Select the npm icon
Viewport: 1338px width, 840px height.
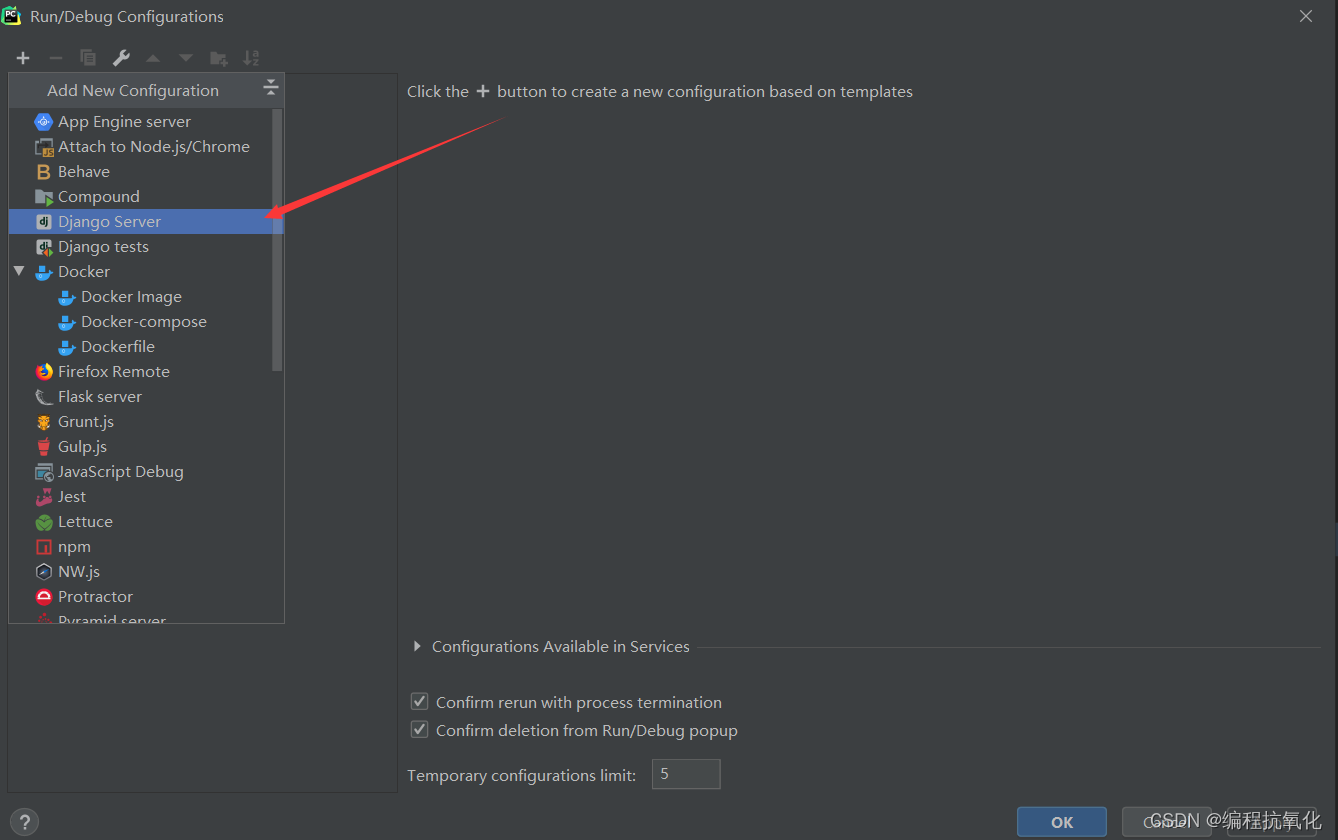44,547
